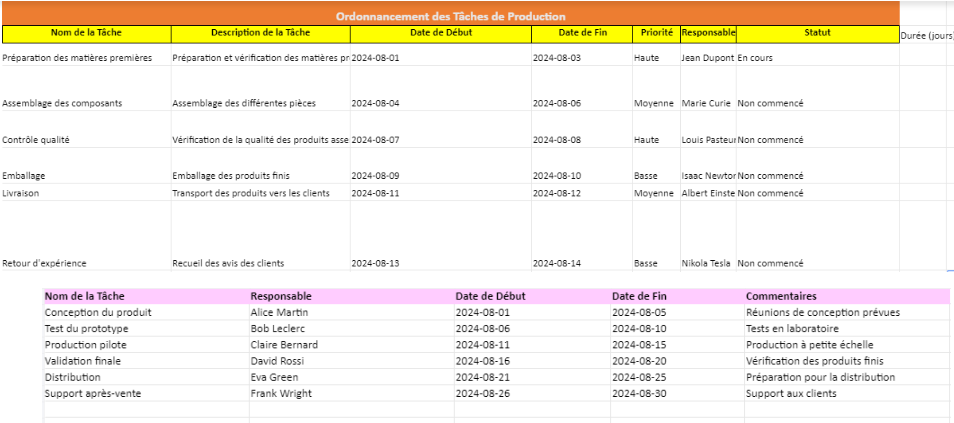Select the 'Statut' column header
Screen dimensions: 954x423
point(818,33)
